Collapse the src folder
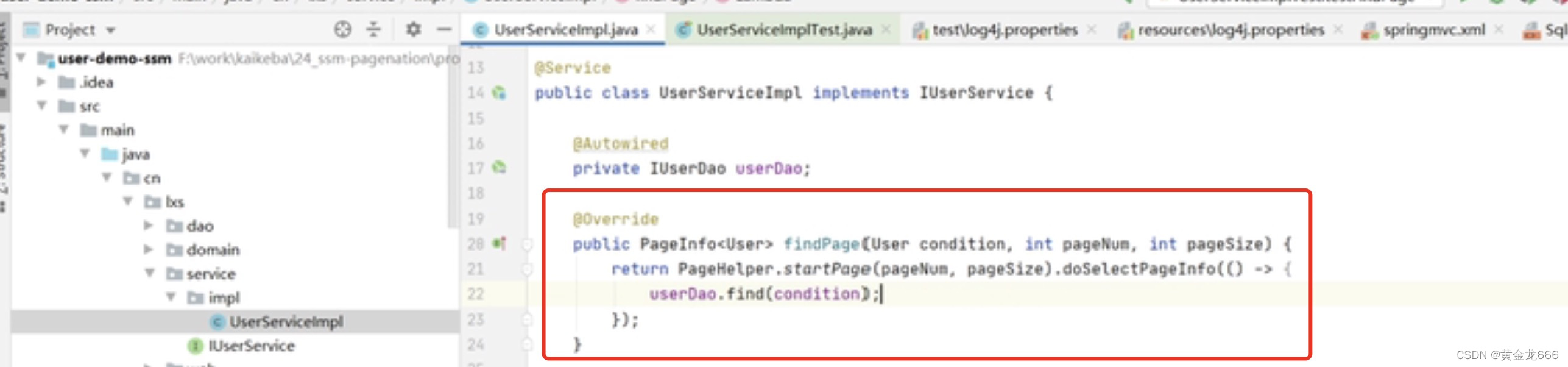The height and width of the screenshot is (367, 1568). point(41,105)
